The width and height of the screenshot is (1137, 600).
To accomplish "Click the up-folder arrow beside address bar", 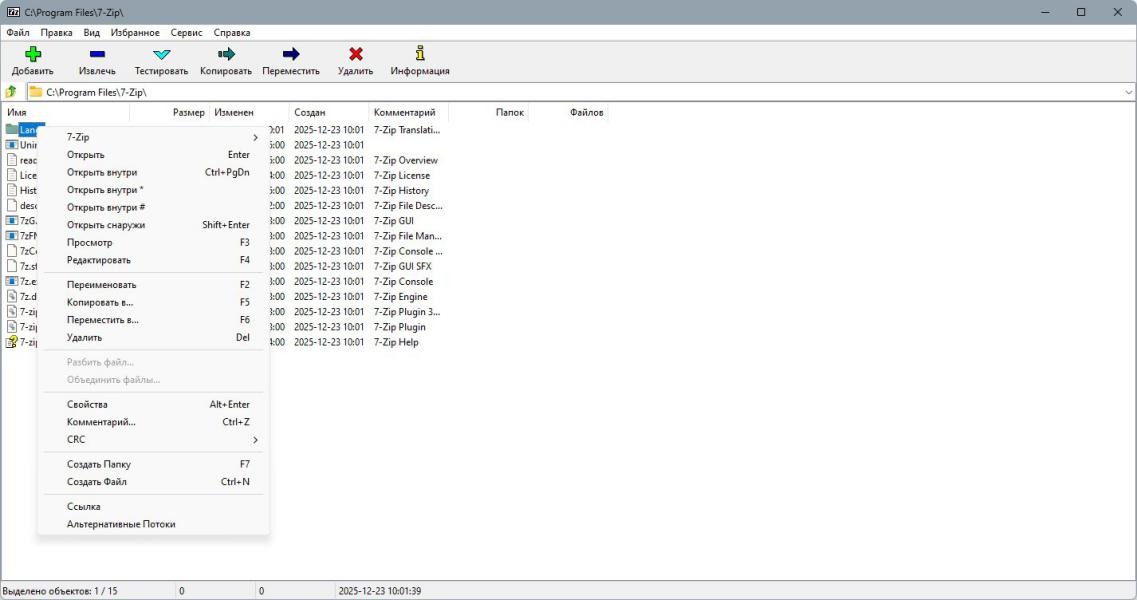I will point(11,92).
